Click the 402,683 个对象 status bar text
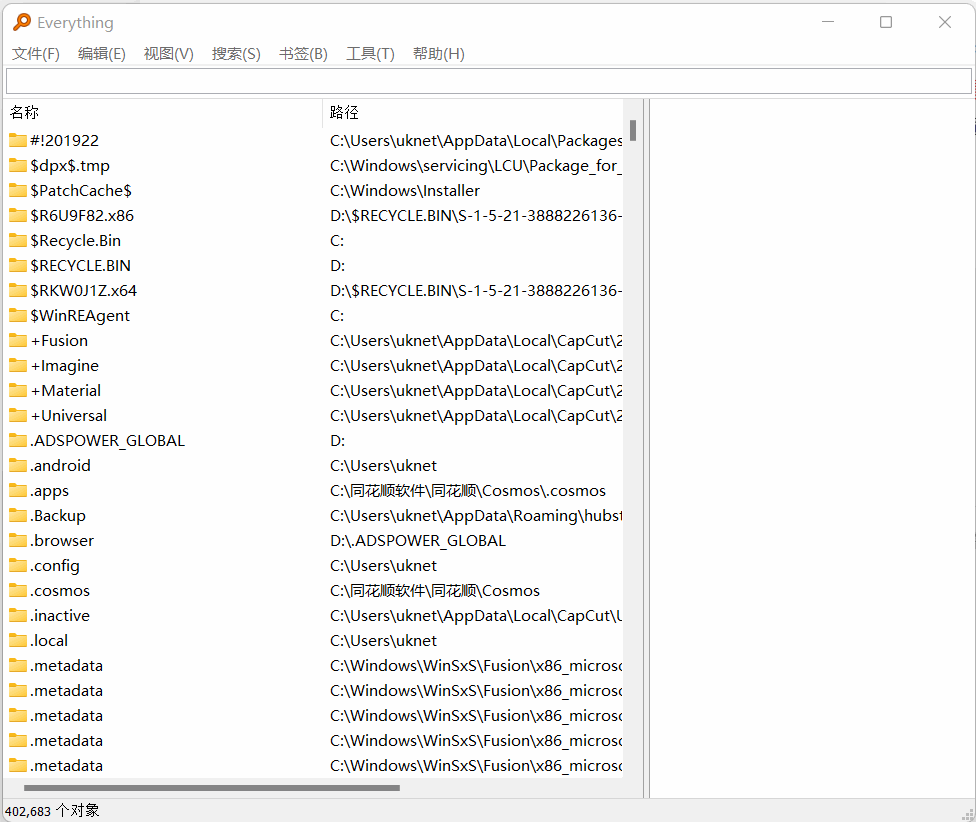The image size is (976, 822). coord(52,811)
